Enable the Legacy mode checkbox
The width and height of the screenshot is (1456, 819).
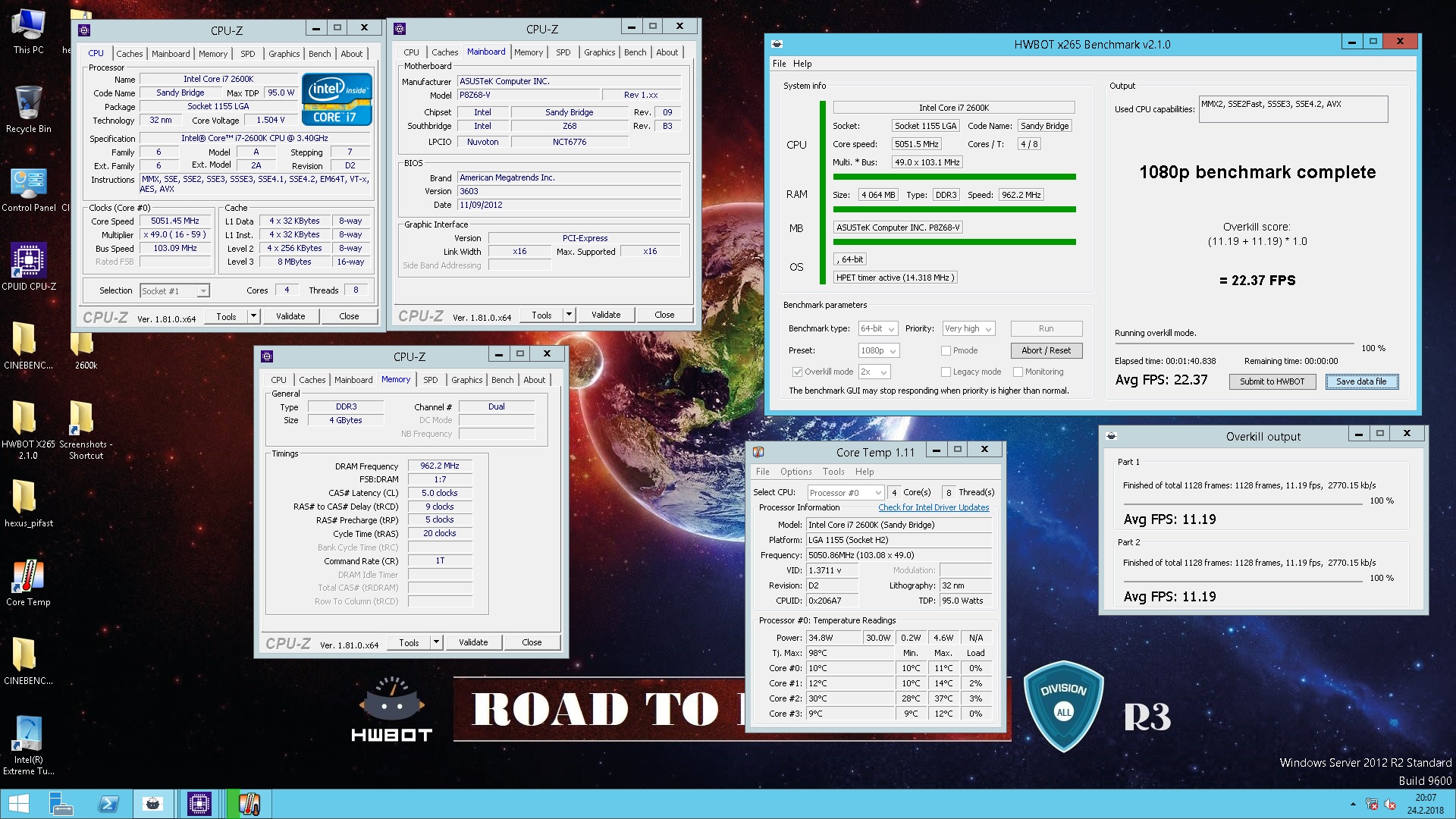[x=946, y=372]
